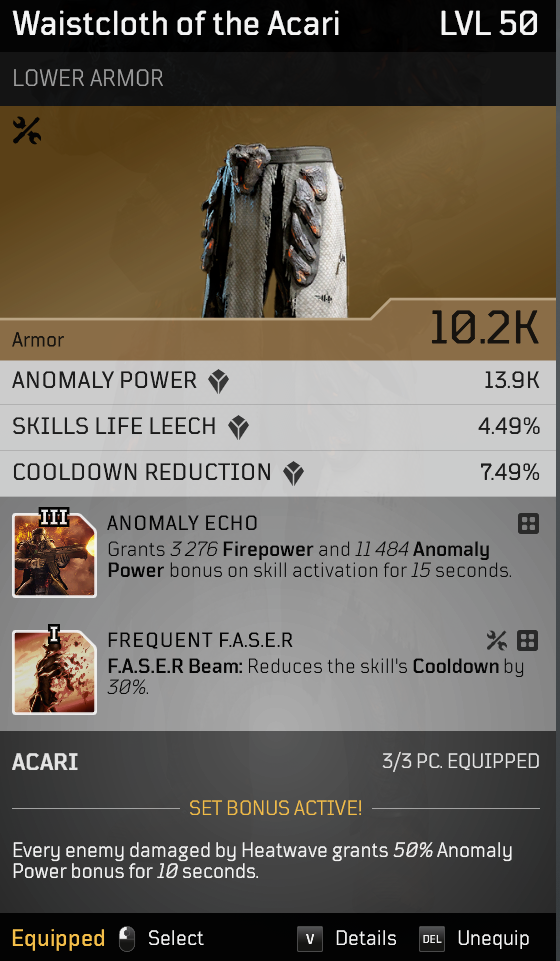
Task: Click the grid icon on Frequent F.A.S.E.R row
Action: [528, 640]
